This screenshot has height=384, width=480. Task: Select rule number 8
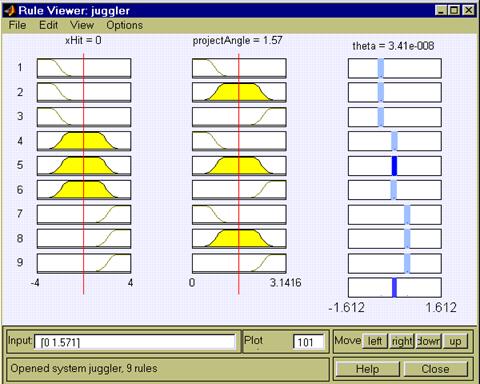pyautogui.click(x=20, y=238)
